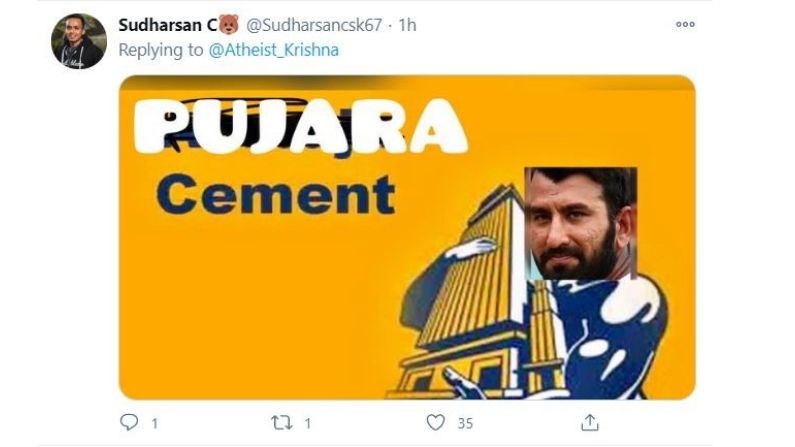Open the 1h timestamp of tweet
This screenshot has width=795, height=447.
pyautogui.click(x=407, y=25)
